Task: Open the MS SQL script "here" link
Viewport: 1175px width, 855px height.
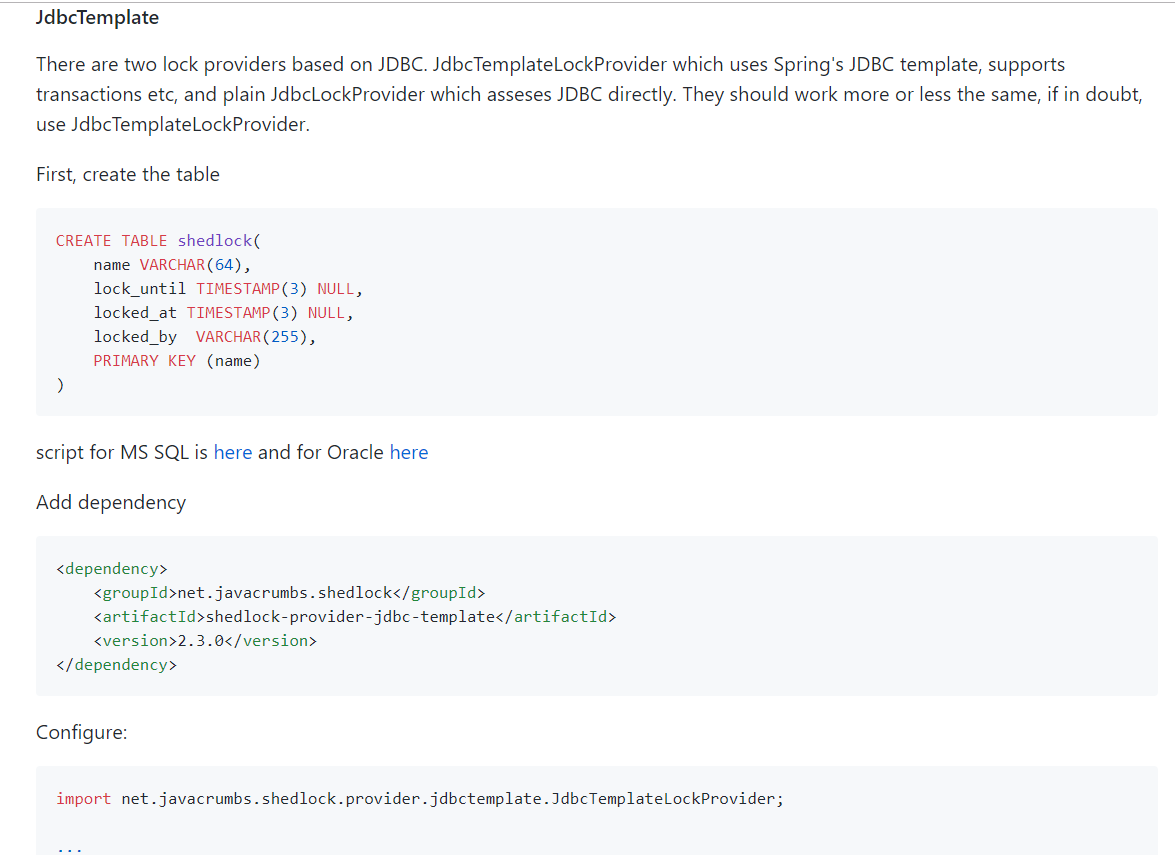Action: 232,452
